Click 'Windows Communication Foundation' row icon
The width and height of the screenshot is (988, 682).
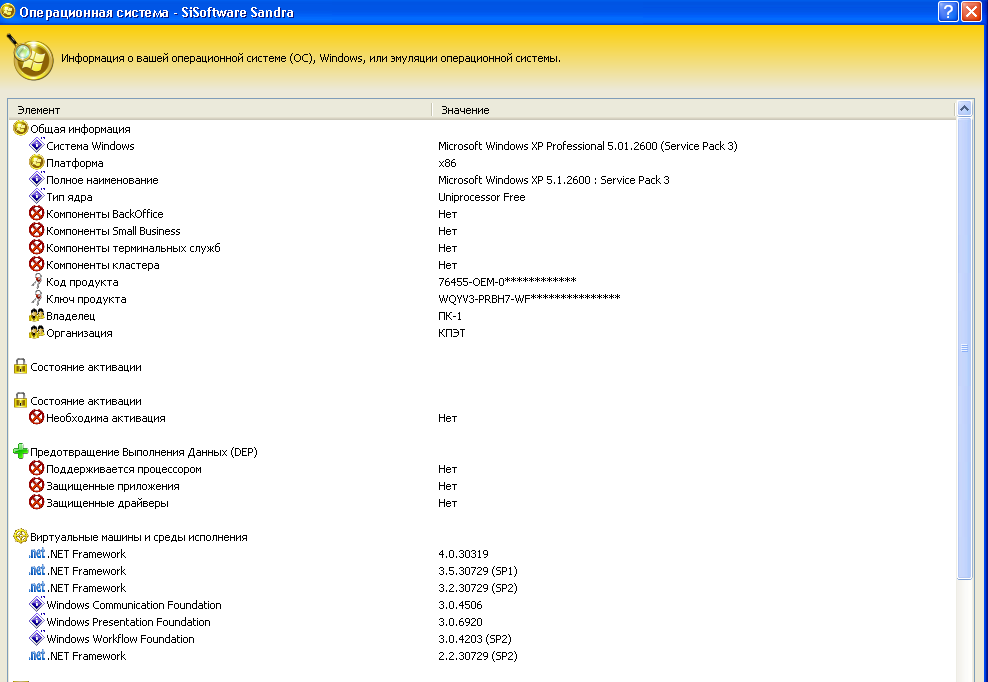click(x=37, y=604)
